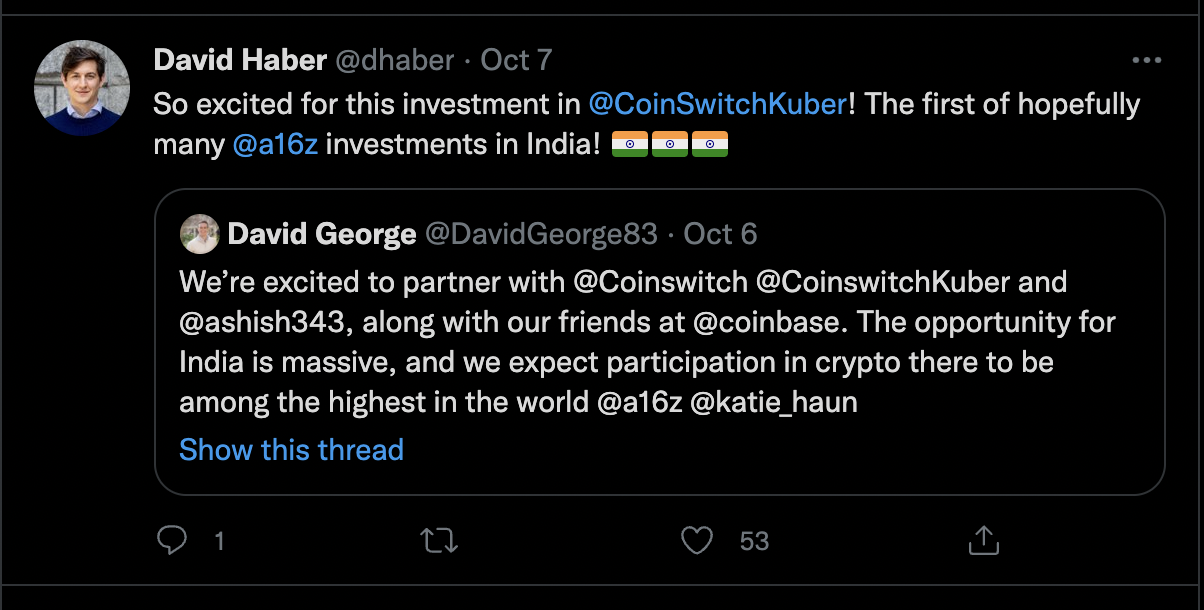This screenshot has width=1204, height=610.
Task: Visit the @a16z mention in the main tweet
Action: [x=275, y=145]
